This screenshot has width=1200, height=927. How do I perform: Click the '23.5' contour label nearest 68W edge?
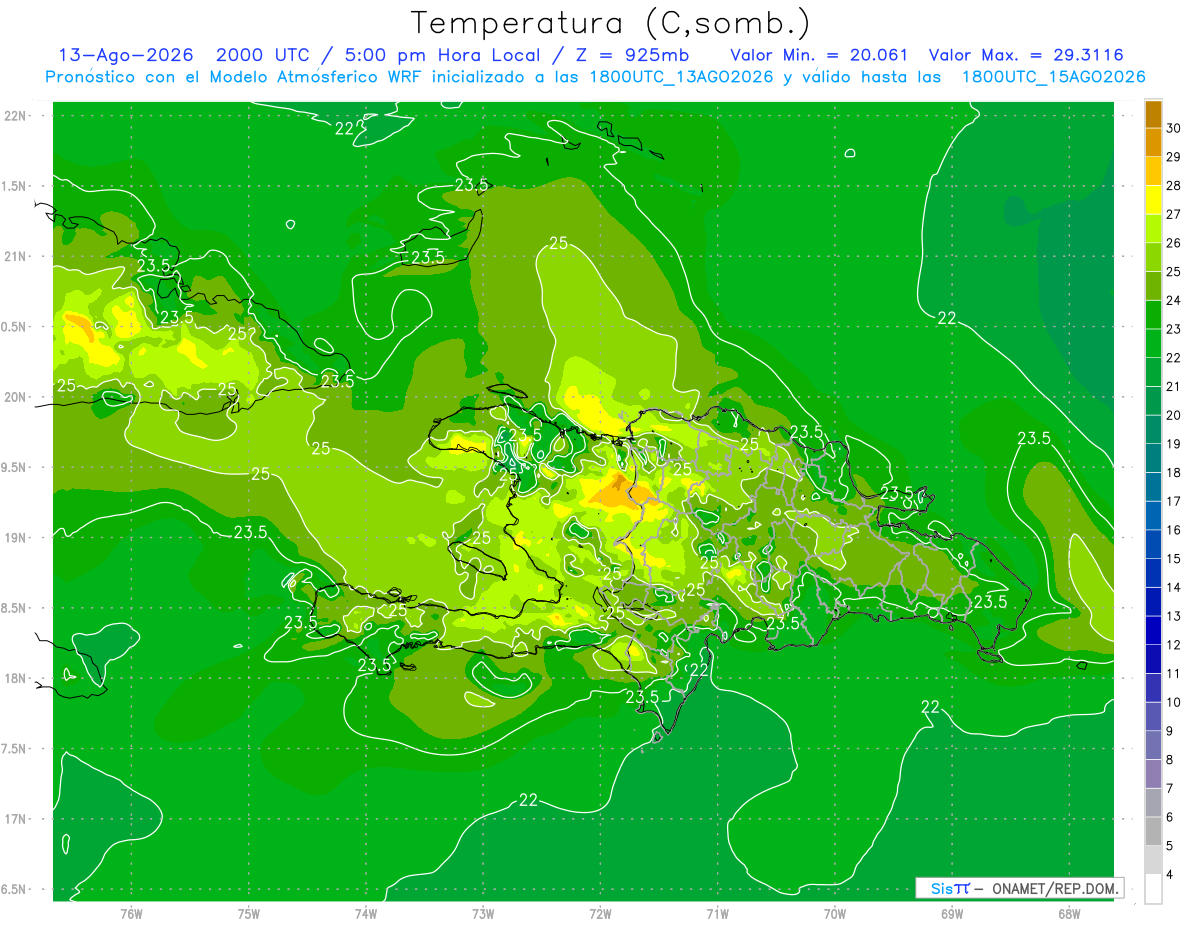tap(1034, 438)
